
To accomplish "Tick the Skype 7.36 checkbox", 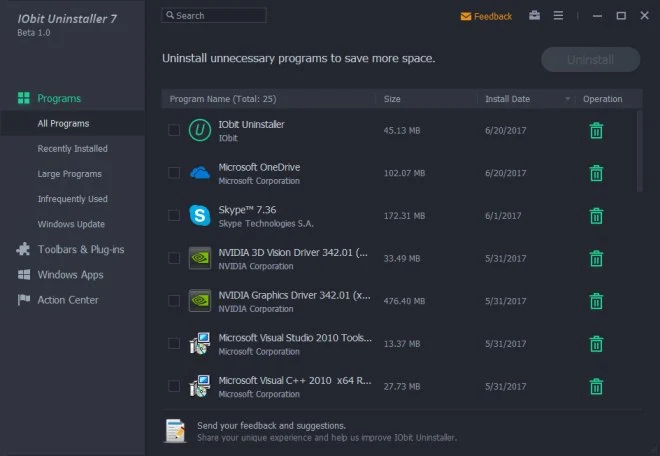I will tap(174, 216).
